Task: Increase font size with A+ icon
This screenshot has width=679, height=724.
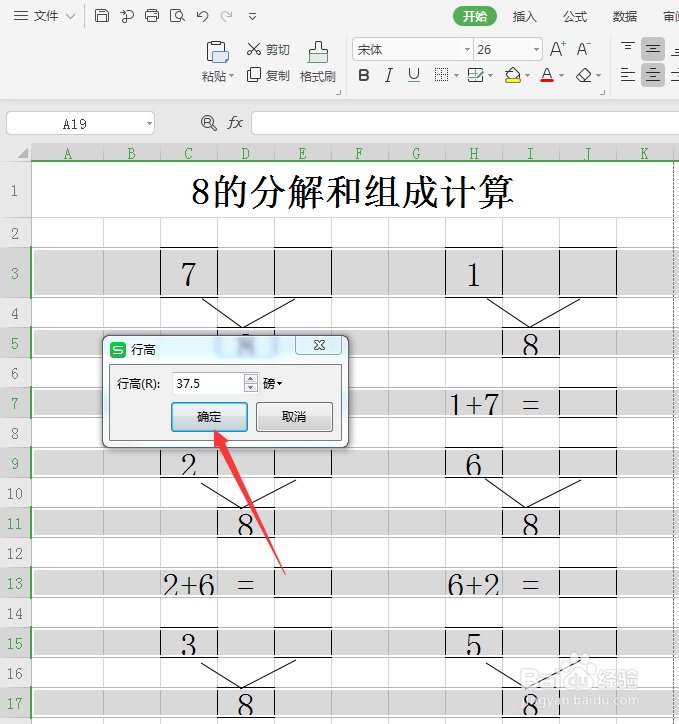Action: [558, 48]
